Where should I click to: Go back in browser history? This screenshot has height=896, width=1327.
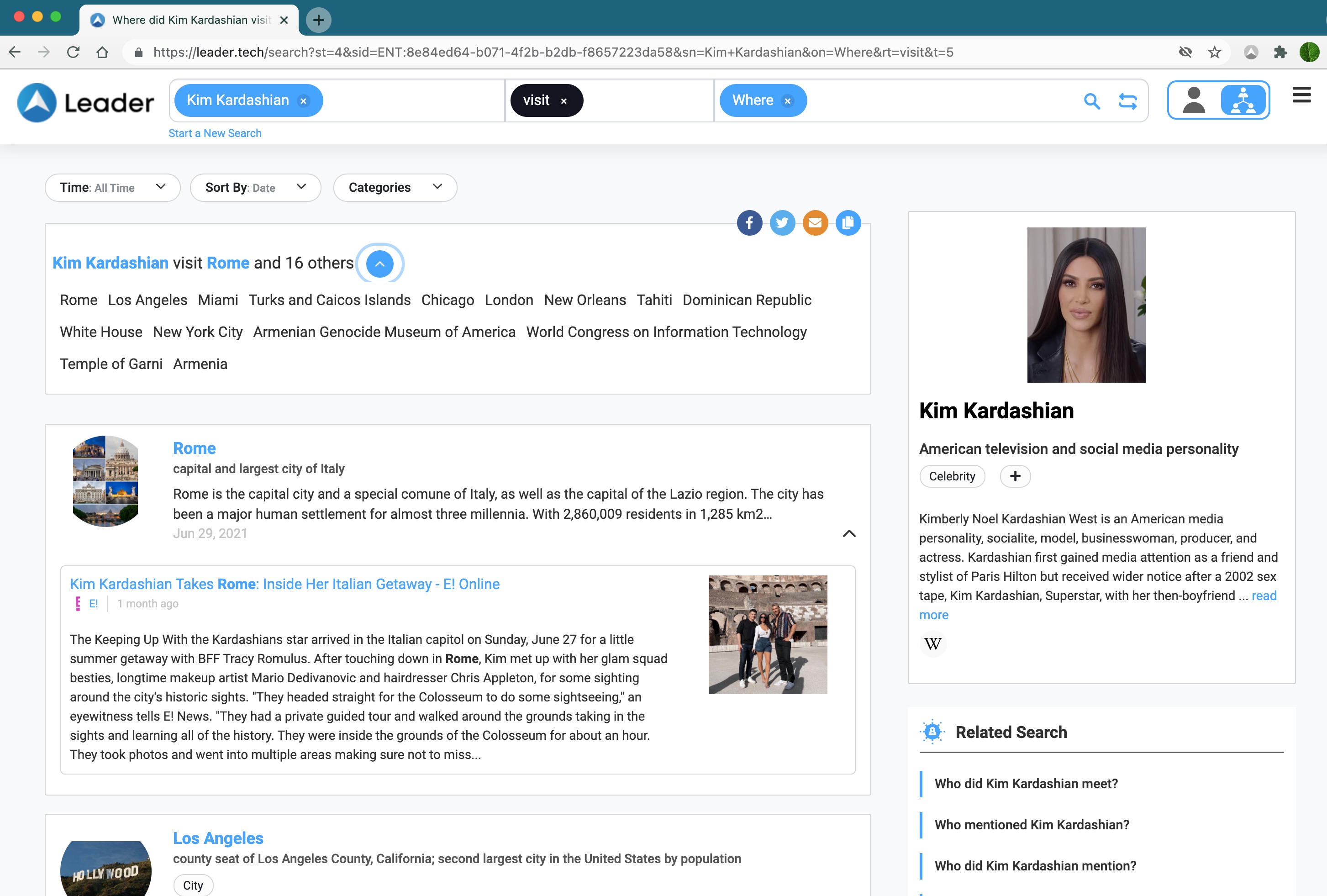click(15, 53)
